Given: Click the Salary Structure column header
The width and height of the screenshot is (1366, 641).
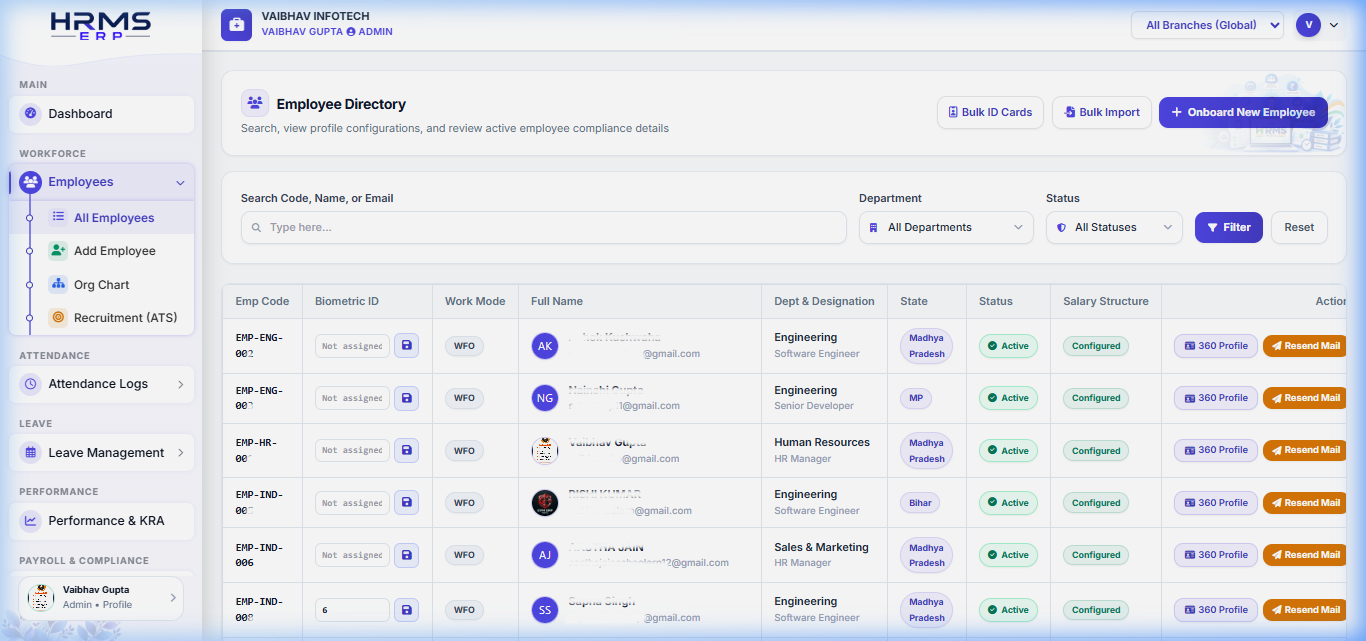Looking at the screenshot, I should tap(1105, 301).
